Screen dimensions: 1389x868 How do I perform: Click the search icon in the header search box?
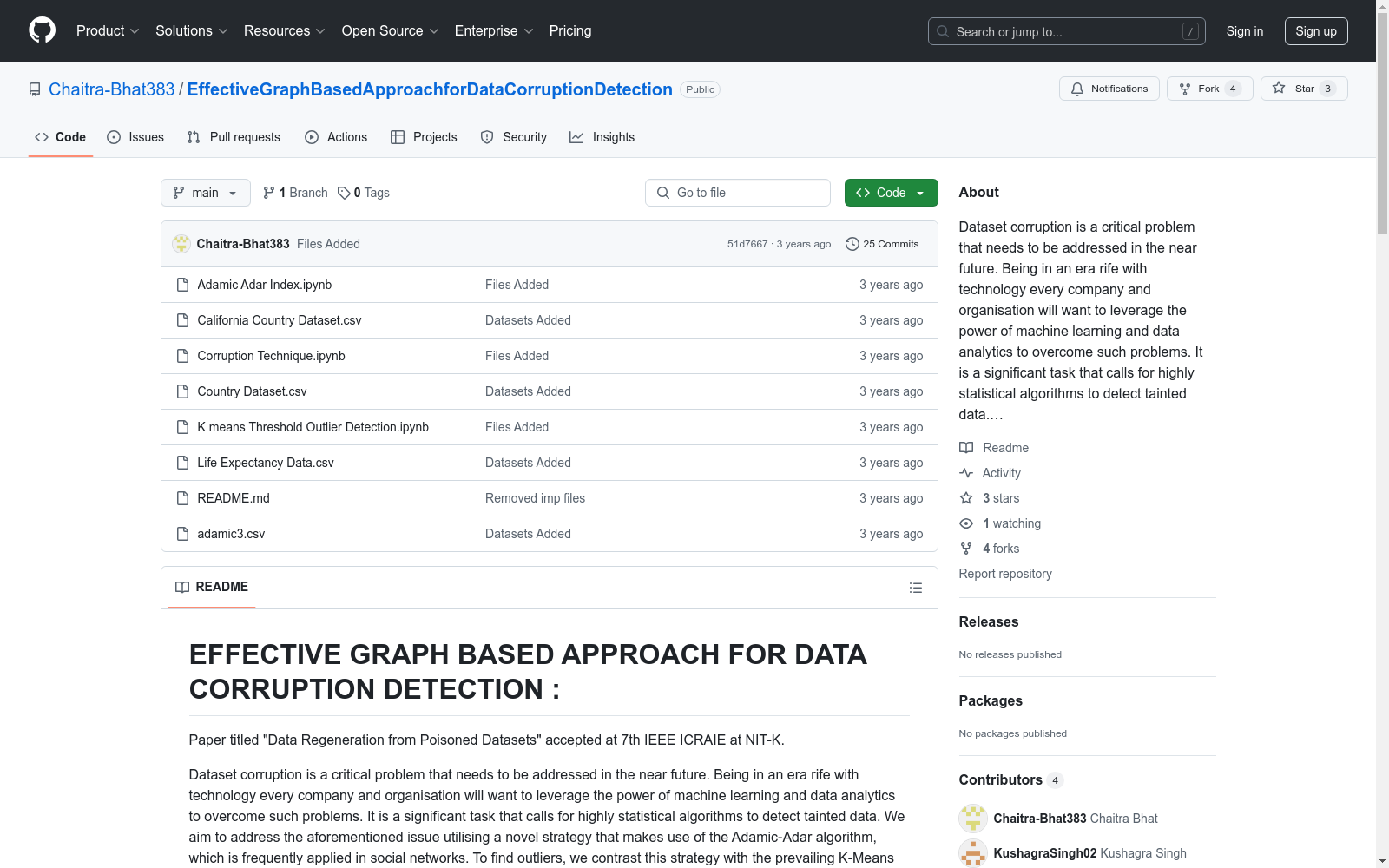943,31
